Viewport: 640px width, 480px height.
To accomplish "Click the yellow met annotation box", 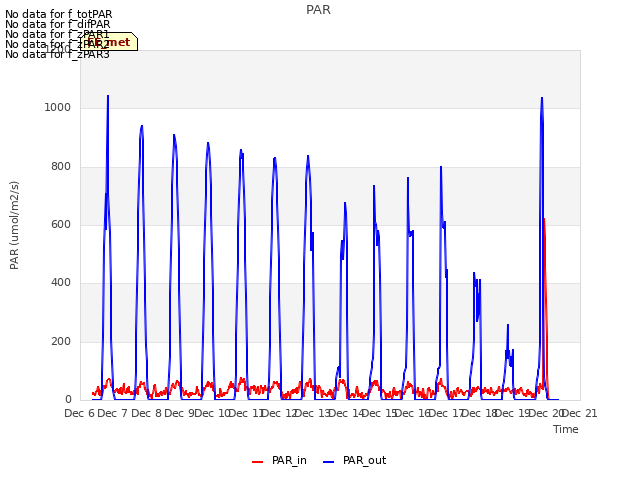I will click(109, 42).
